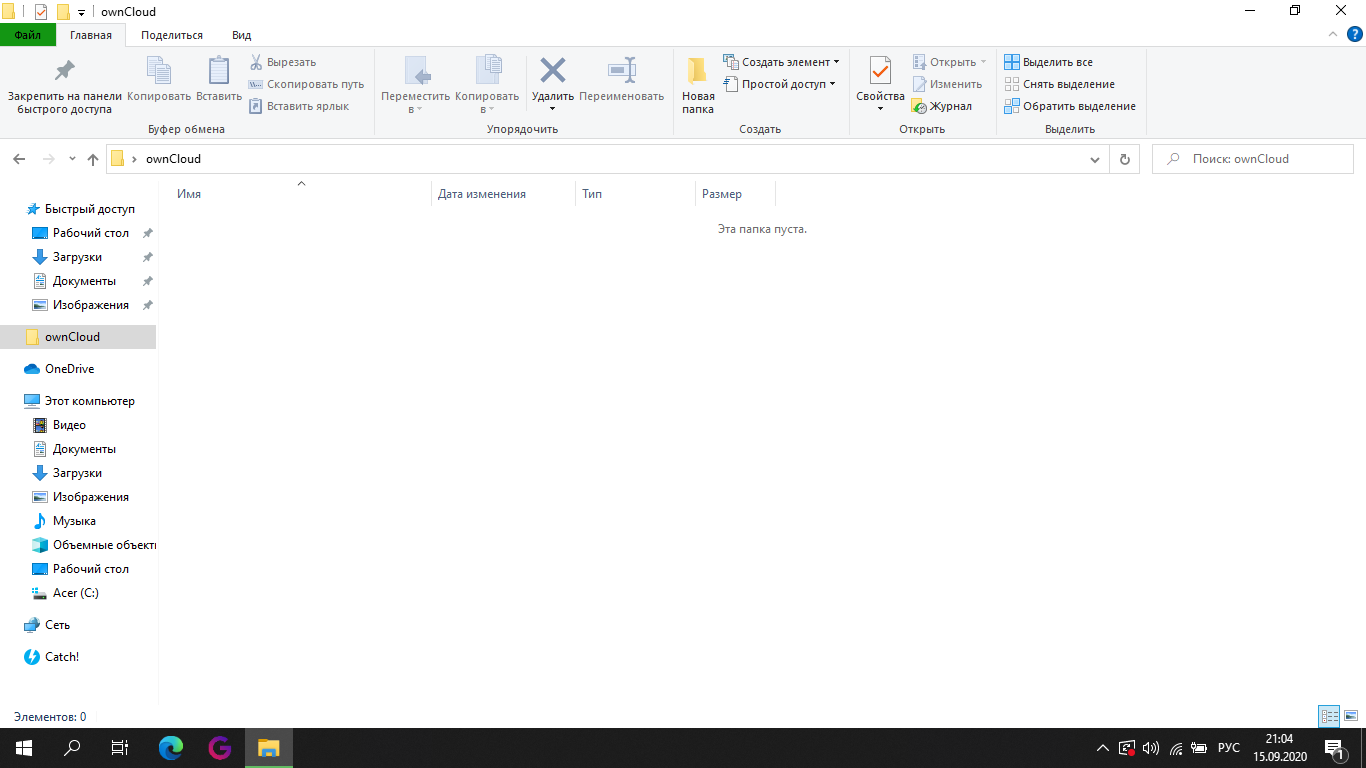This screenshot has width=1366, height=768.
Task: Open Свойства properties icon
Action: (880, 72)
